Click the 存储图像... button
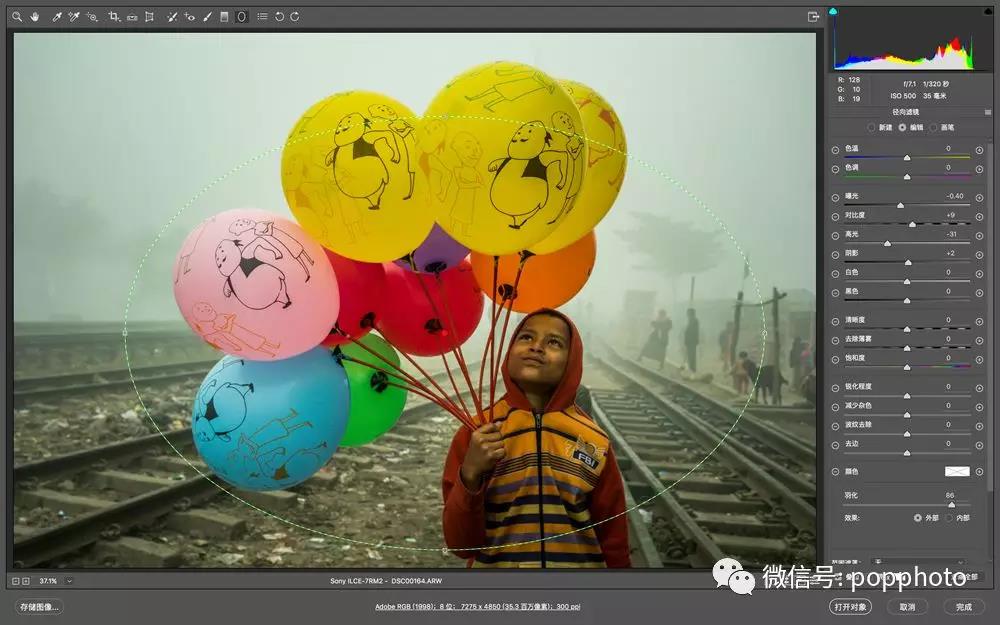Image resolution: width=1000 pixels, height=625 pixels. [x=39, y=607]
